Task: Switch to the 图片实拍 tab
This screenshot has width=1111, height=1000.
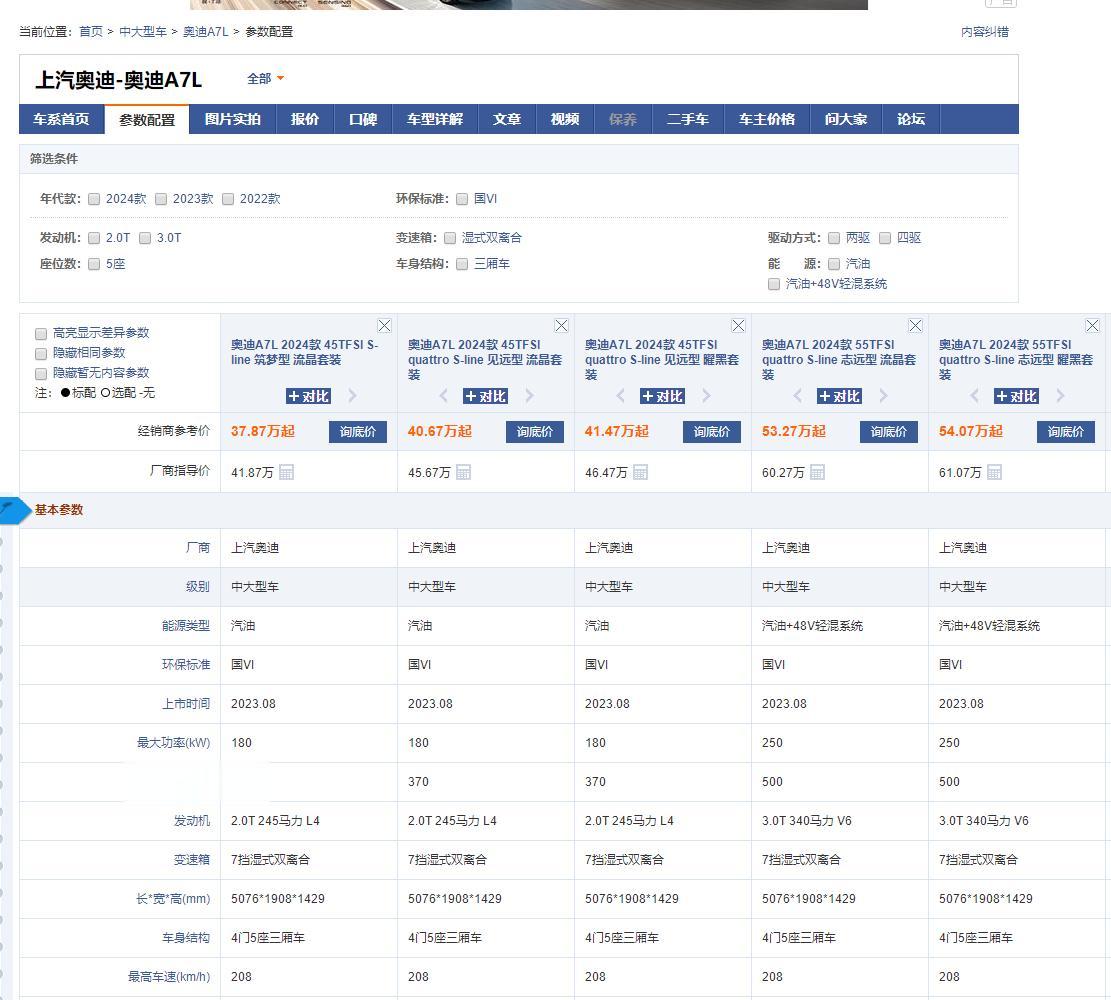Action: (x=232, y=119)
